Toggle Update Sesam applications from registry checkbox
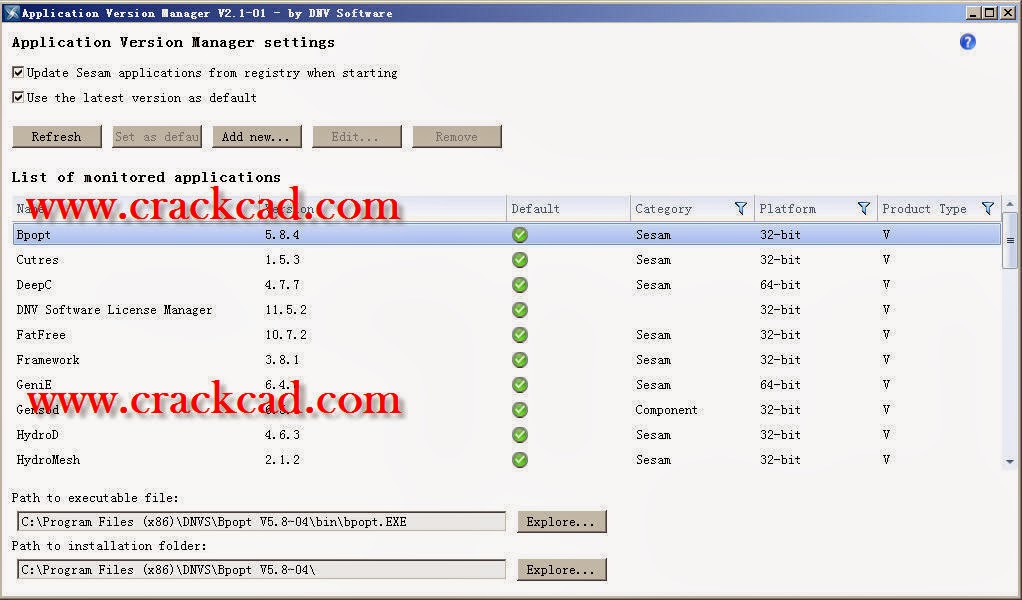This screenshot has height=600, width=1022. pos(18,72)
